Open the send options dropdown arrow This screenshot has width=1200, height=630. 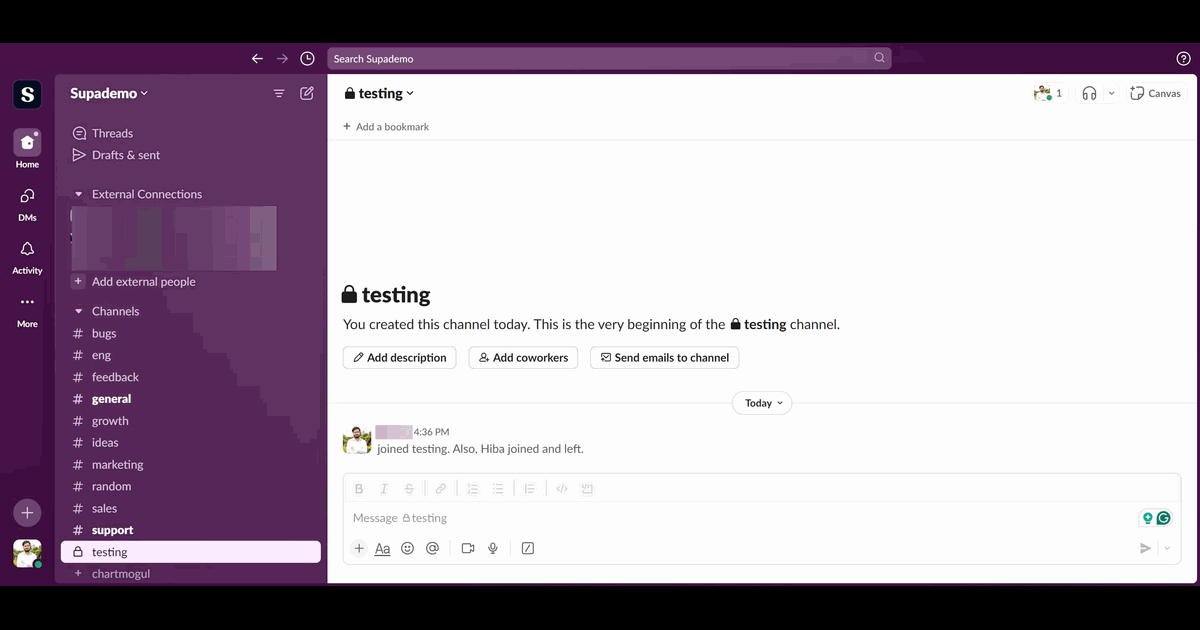(1167, 548)
